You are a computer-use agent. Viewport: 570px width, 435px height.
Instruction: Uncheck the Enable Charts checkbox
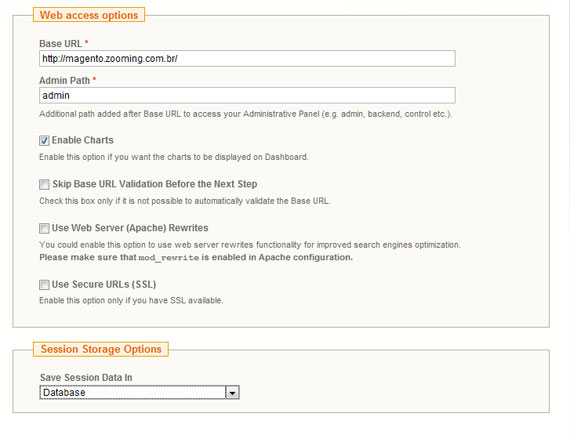pyautogui.click(x=44, y=140)
